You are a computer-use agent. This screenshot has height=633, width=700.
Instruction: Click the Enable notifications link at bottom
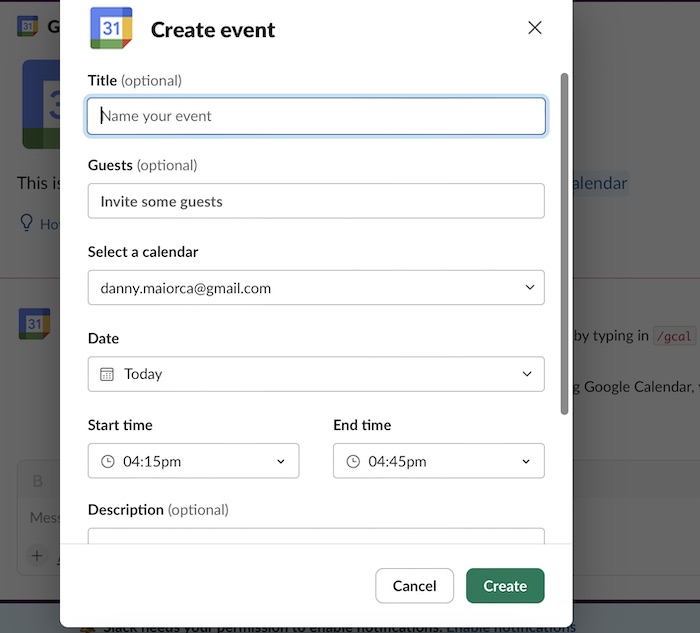pyautogui.click(x=511, y=629)
